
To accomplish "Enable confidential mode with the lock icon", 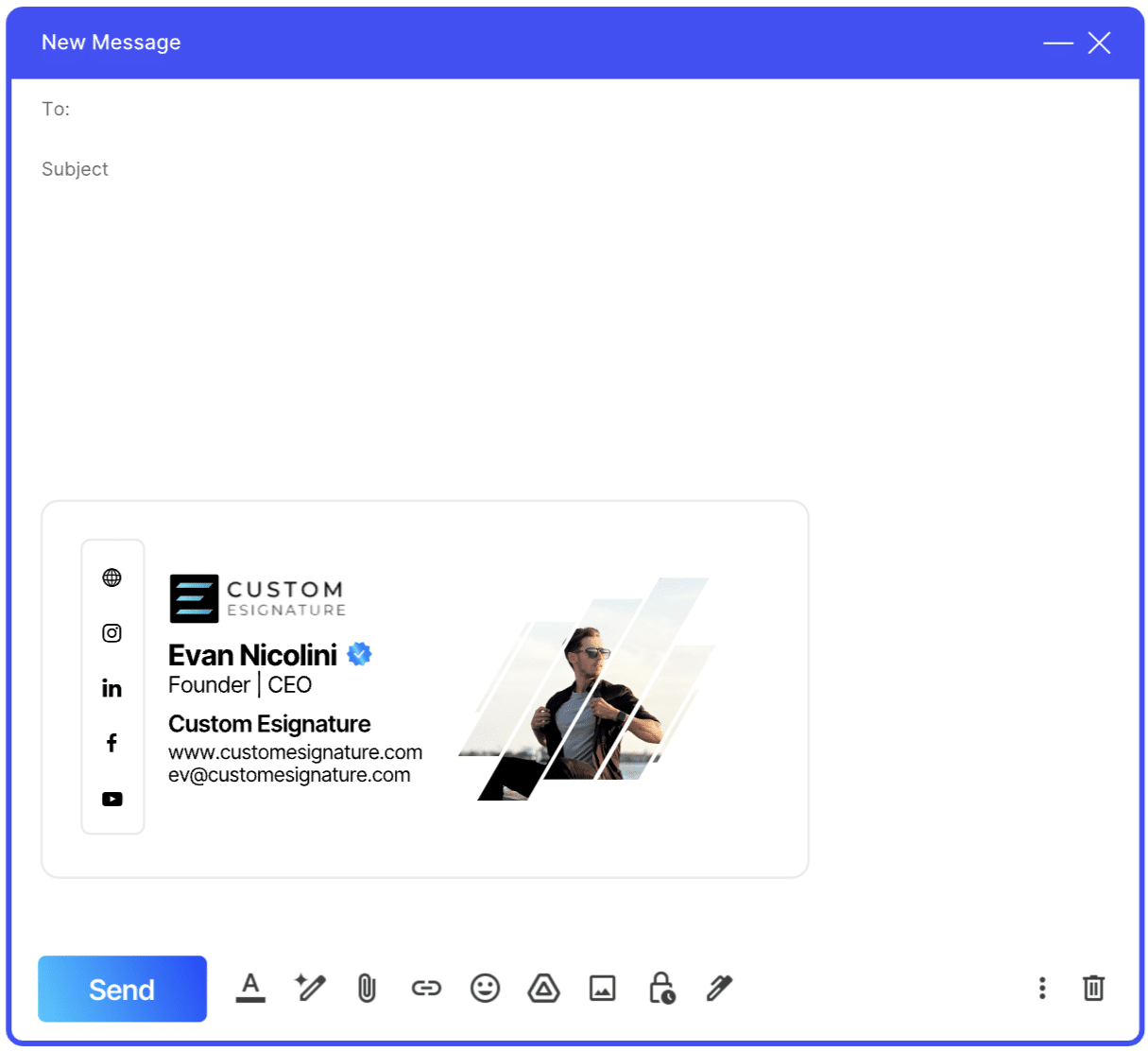I will pyautogui.click(x=661, y=989).
